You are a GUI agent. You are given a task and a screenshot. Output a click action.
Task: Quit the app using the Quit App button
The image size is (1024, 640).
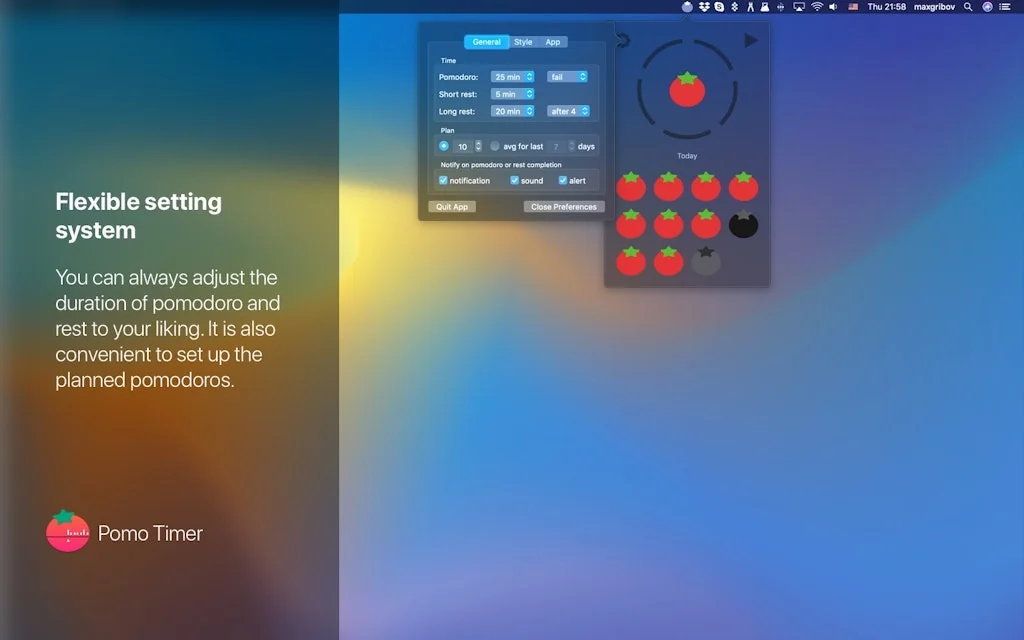click(452, 206)
